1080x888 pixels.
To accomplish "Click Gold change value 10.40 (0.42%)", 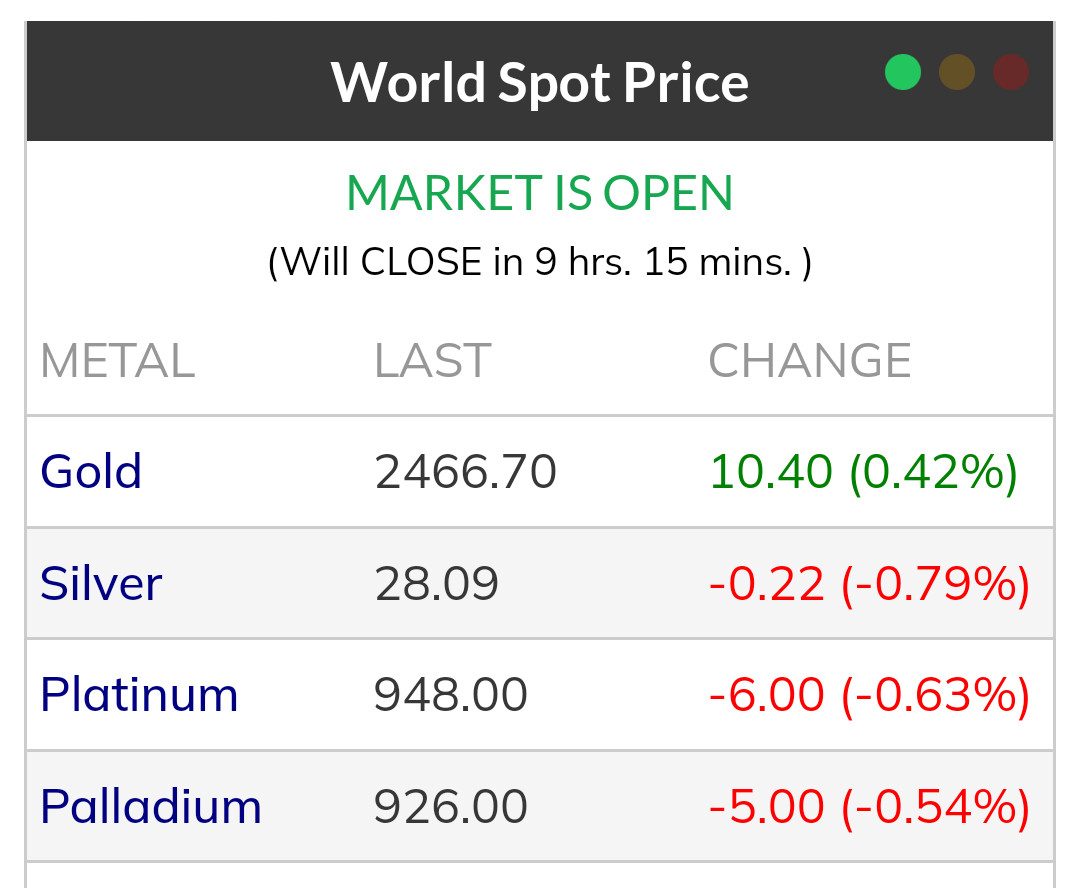I will 863,472.
